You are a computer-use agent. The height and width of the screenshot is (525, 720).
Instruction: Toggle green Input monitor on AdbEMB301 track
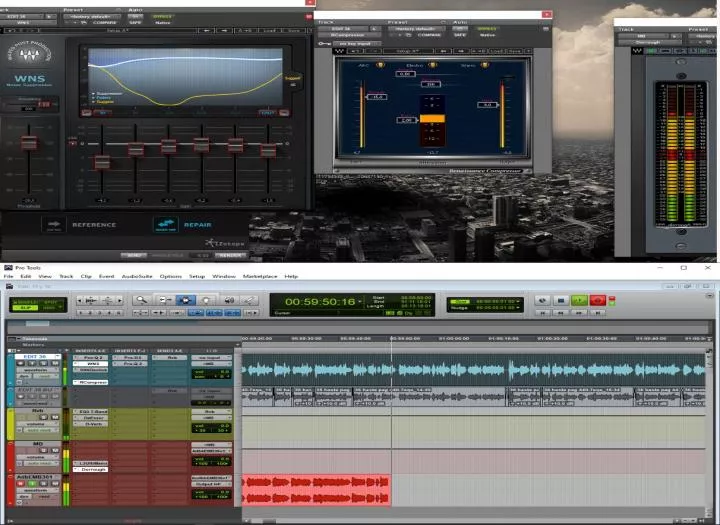point(32,484)
